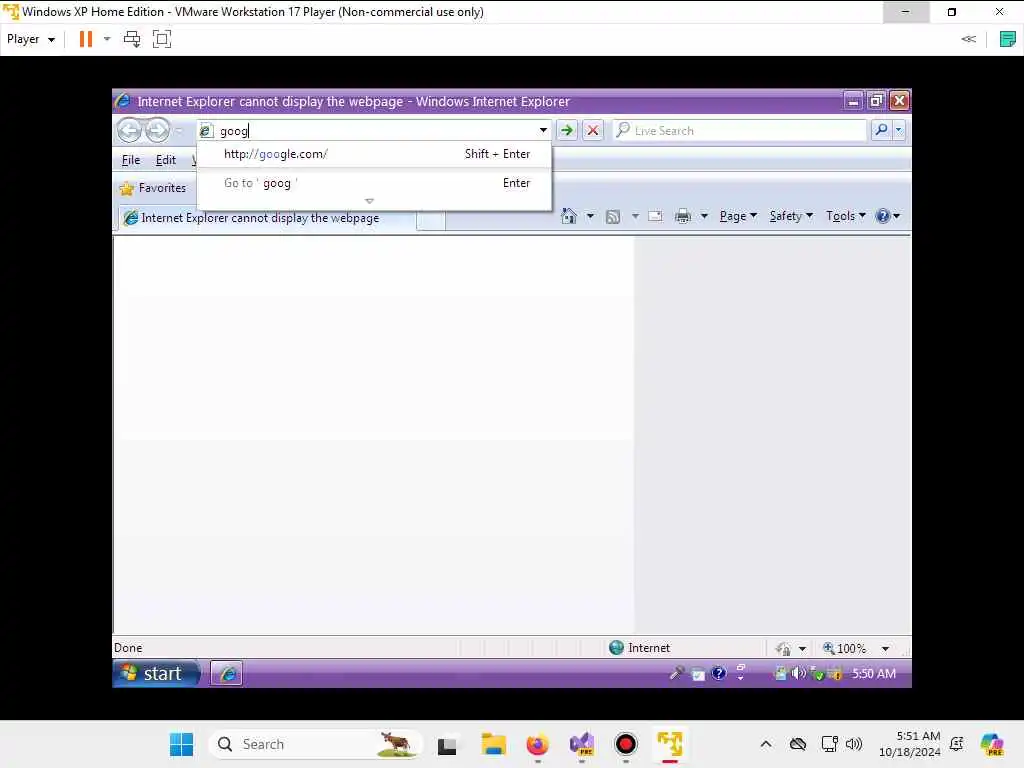This screenshot has width=1024, height=768.
Task: Open the Safety dropdown menu
Action: point(791,216)
